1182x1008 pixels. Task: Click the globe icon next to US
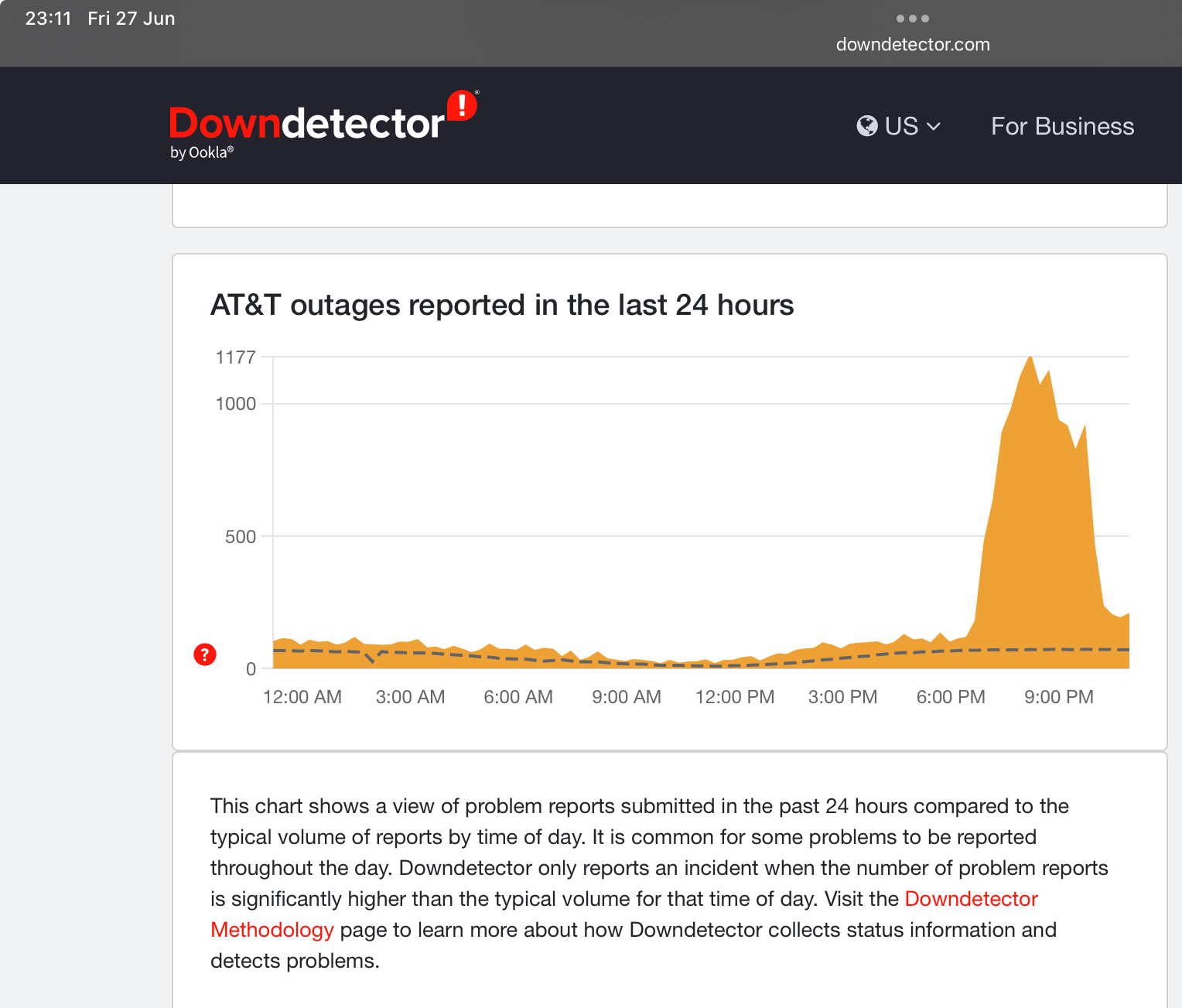click(867, 126)
